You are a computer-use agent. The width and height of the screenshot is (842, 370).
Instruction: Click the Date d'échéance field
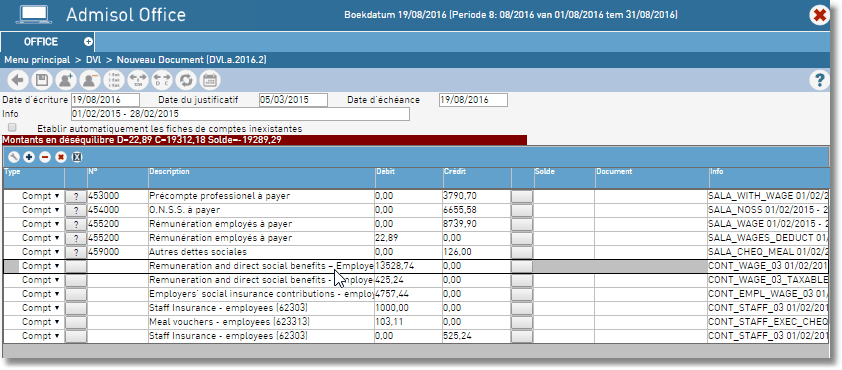click(x=473, y=100)
